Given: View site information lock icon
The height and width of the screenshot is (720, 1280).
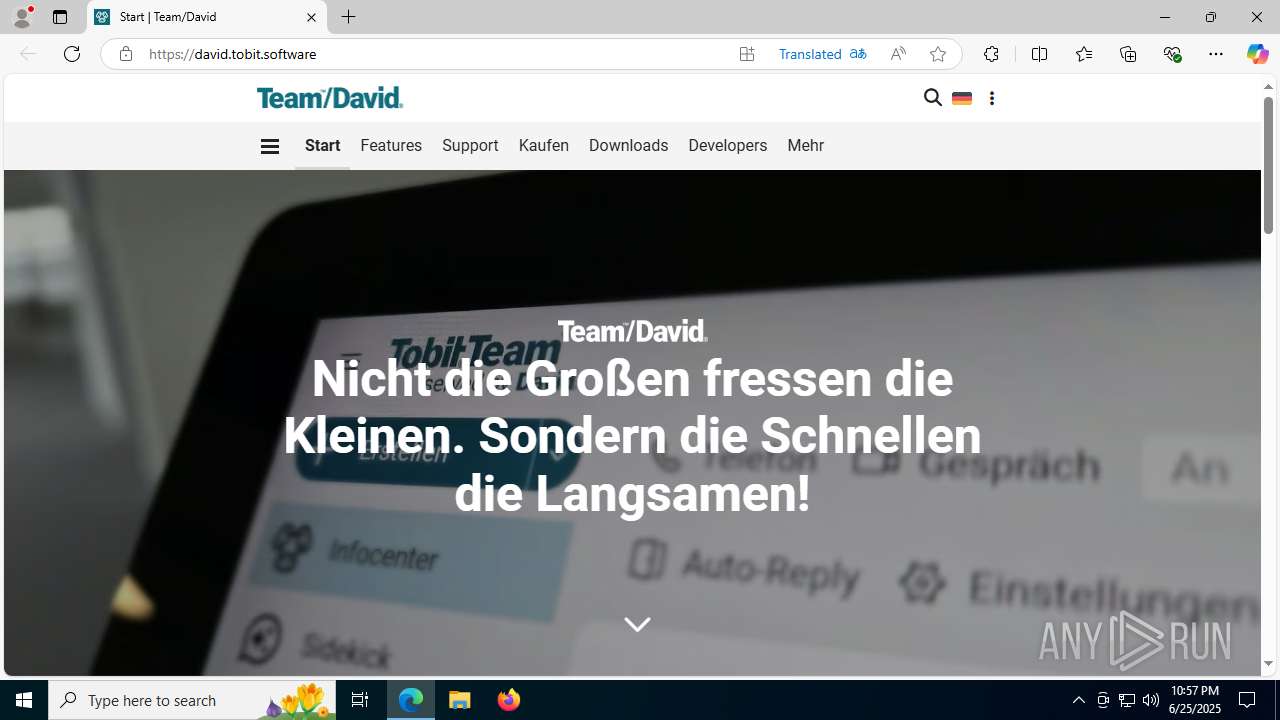Looking at the screenshot, I should pyautogui.click(x=125, y=54).
